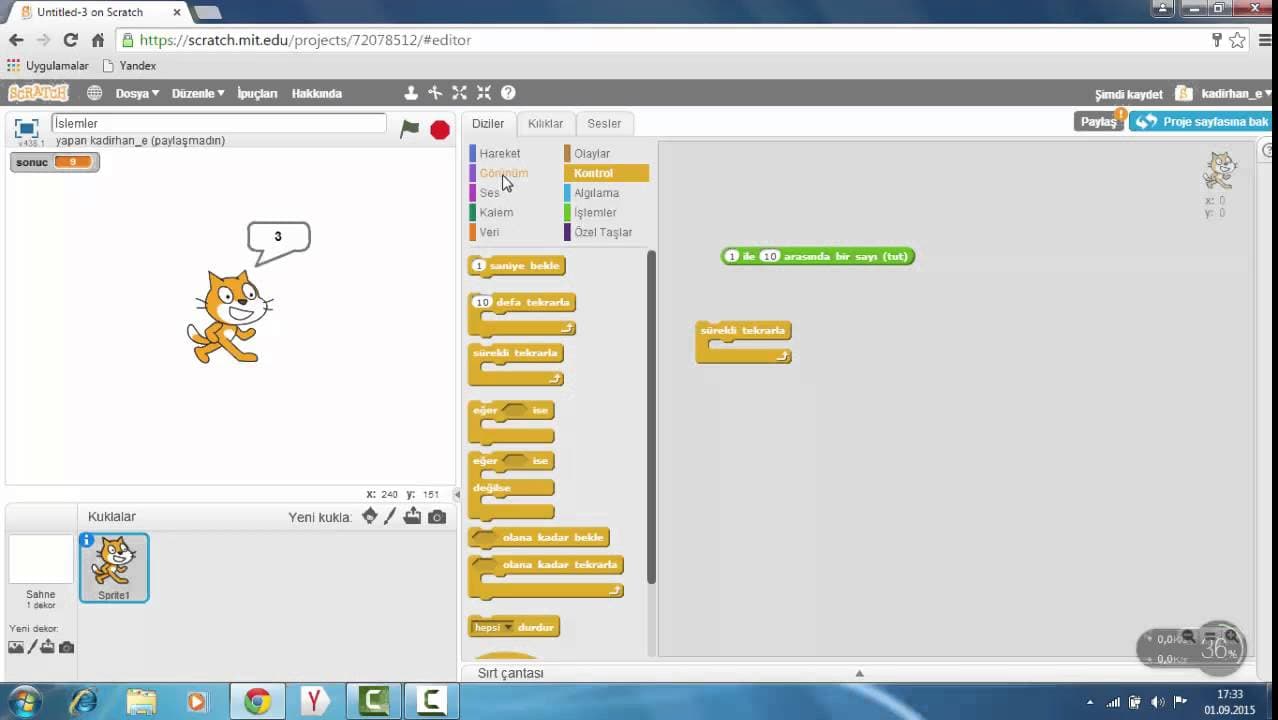Switch to Kılıklar tab
1278x720 pixels.
(545, 124)
